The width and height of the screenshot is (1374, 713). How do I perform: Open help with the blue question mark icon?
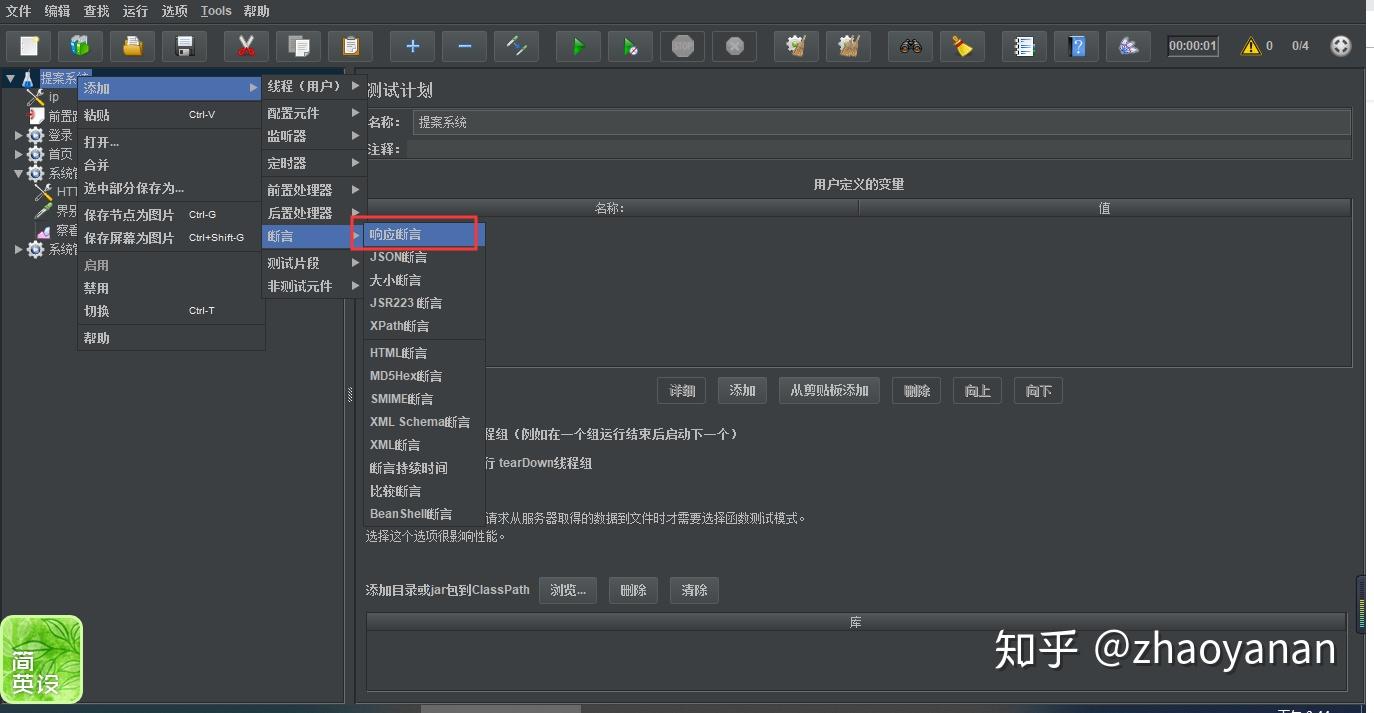coord(1077,45)
